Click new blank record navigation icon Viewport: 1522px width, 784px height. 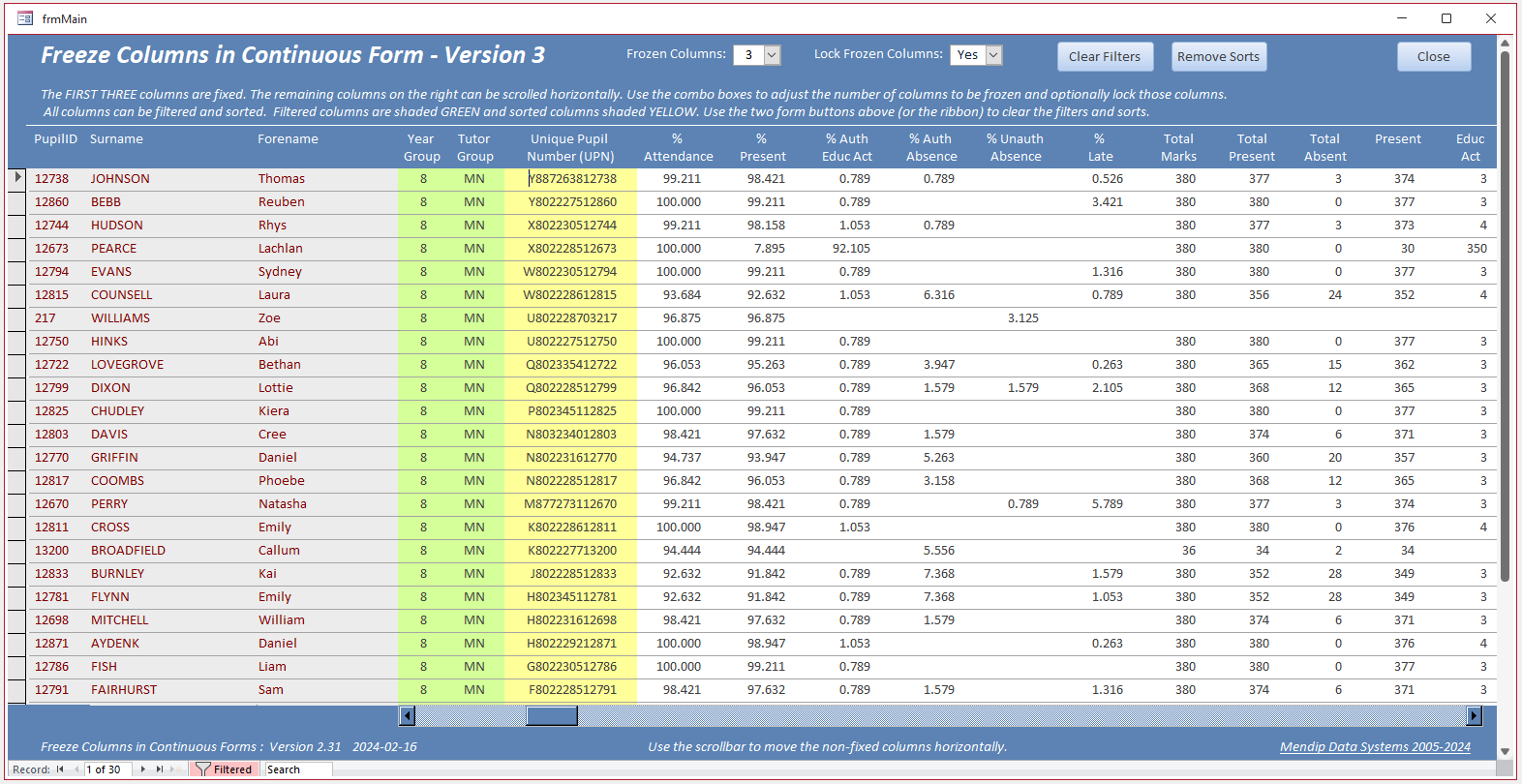[174, 769]
